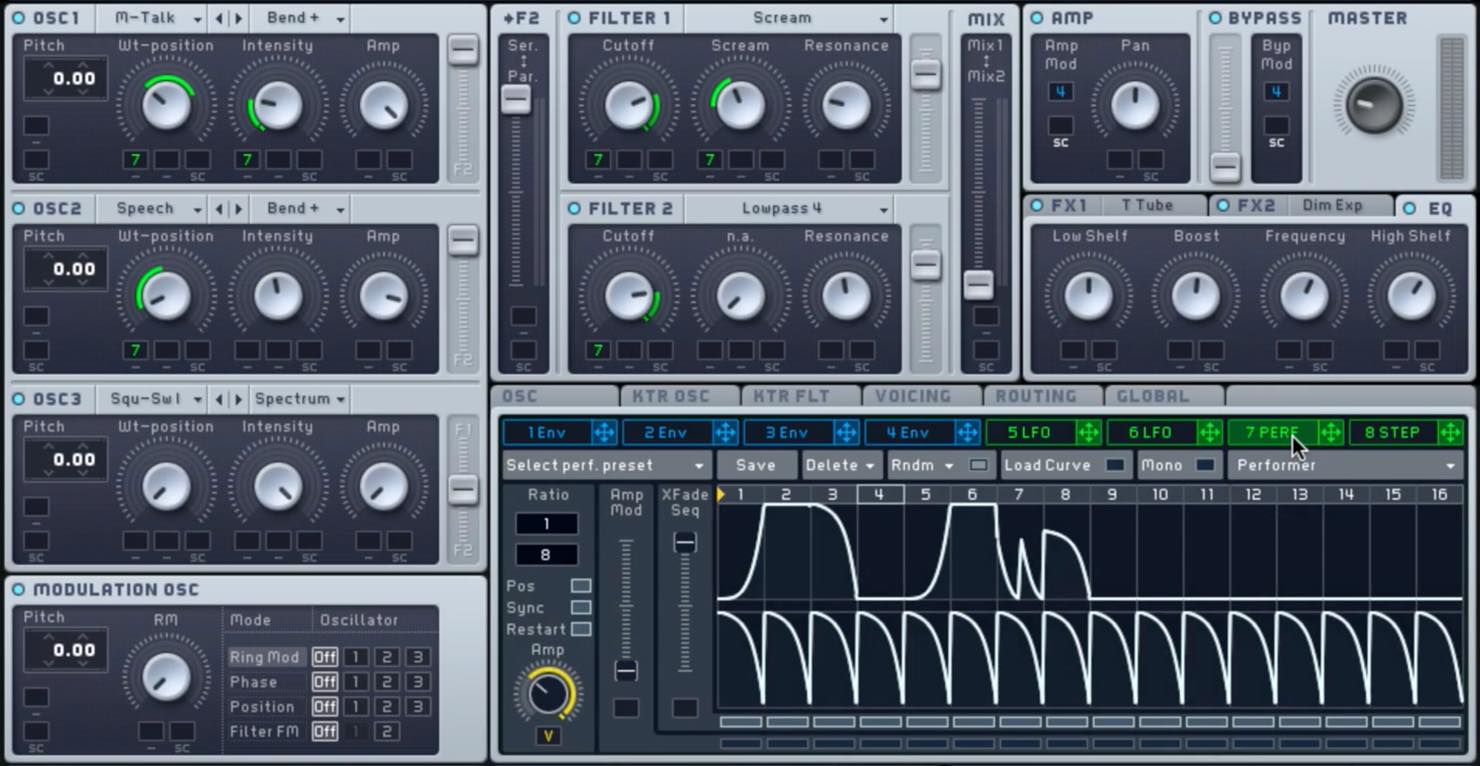Toggle Filter 2 power button
Viewport: 1480px width, 766px height.
click(x=574, y=209)
